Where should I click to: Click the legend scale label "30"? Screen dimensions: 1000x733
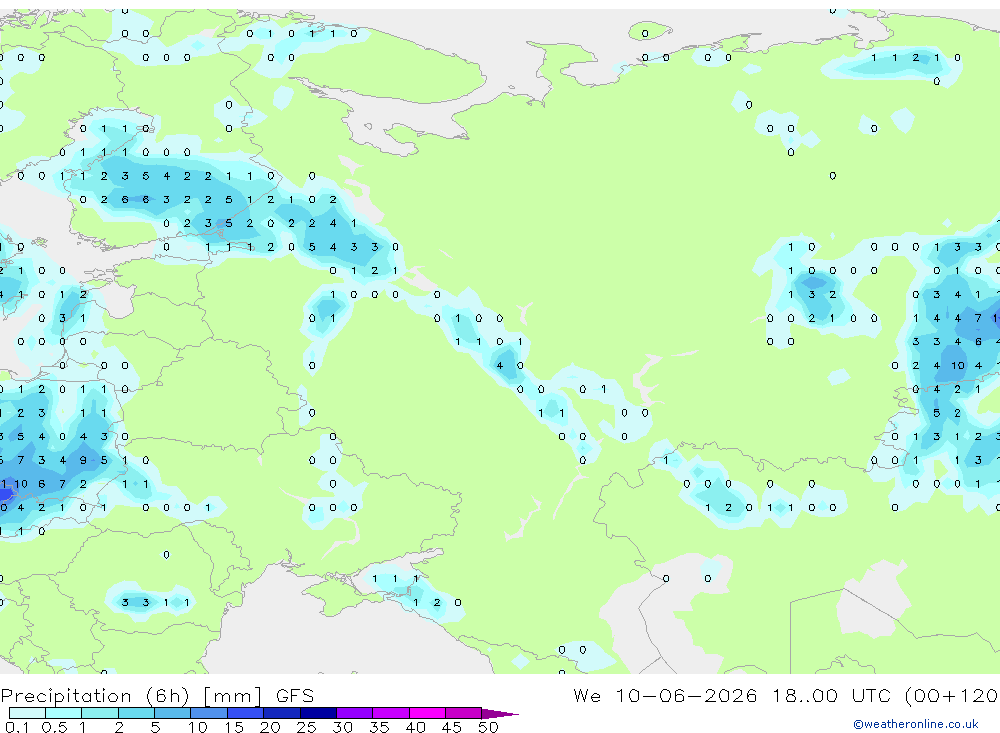pos(342,727)
